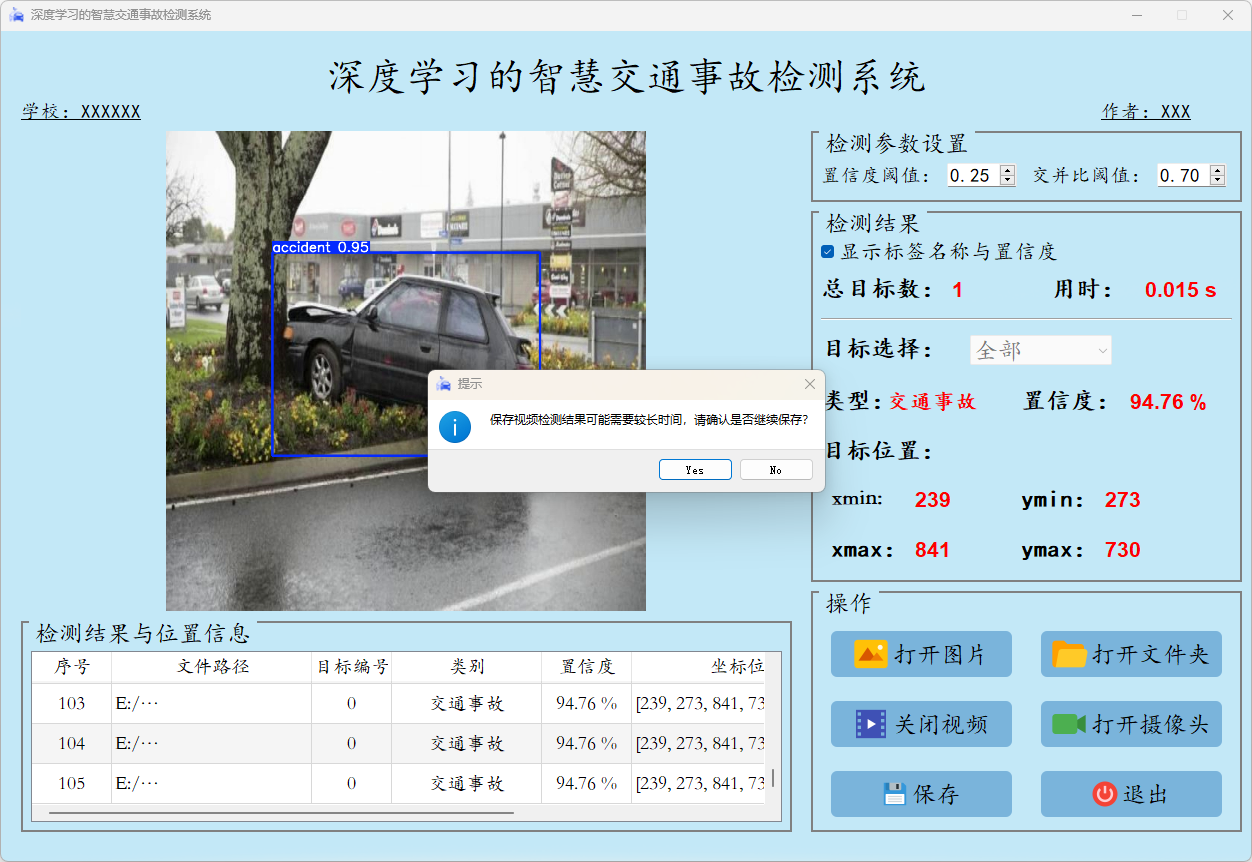The image size is (1252, 862).
Task: Open the target selection dropdown showing 全部
Action: click(x=1040, y=350)
